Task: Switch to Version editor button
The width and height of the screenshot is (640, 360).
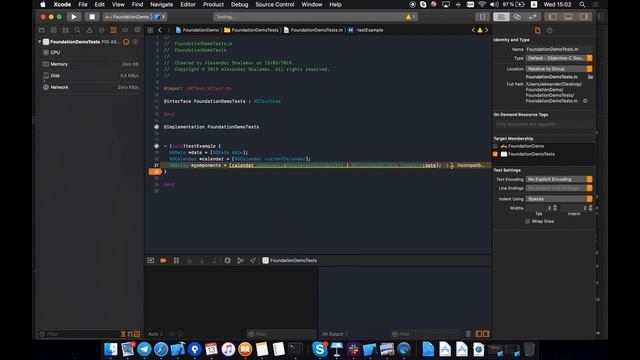Action: click(x=532, y=17)
